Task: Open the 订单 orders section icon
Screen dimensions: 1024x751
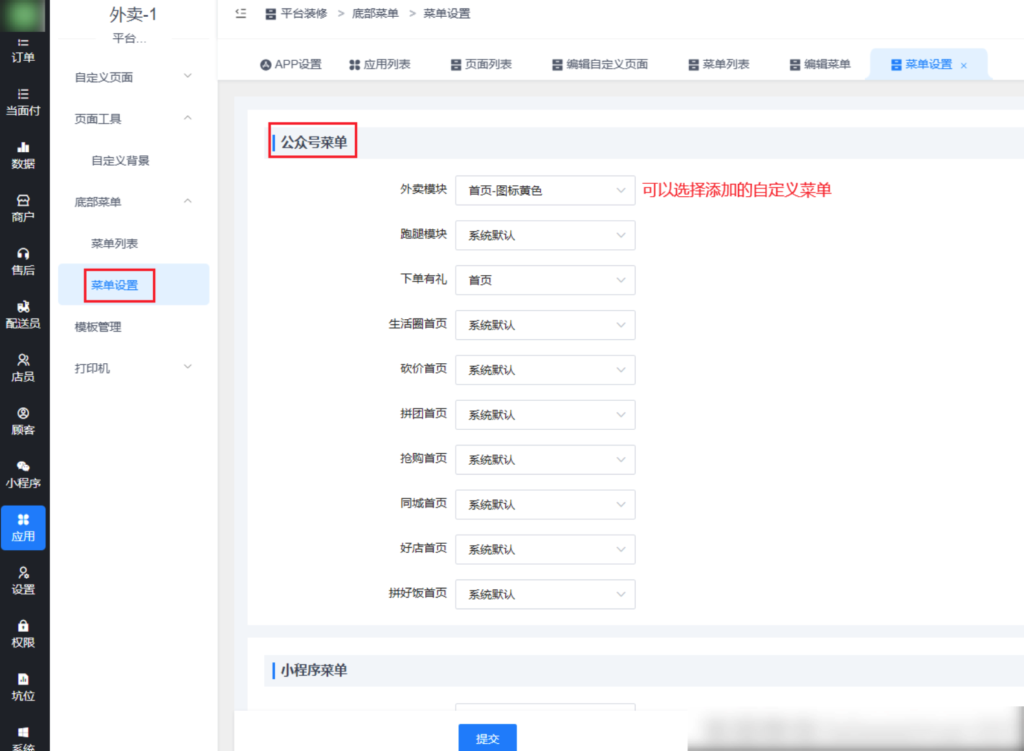Action: (24, 48)
